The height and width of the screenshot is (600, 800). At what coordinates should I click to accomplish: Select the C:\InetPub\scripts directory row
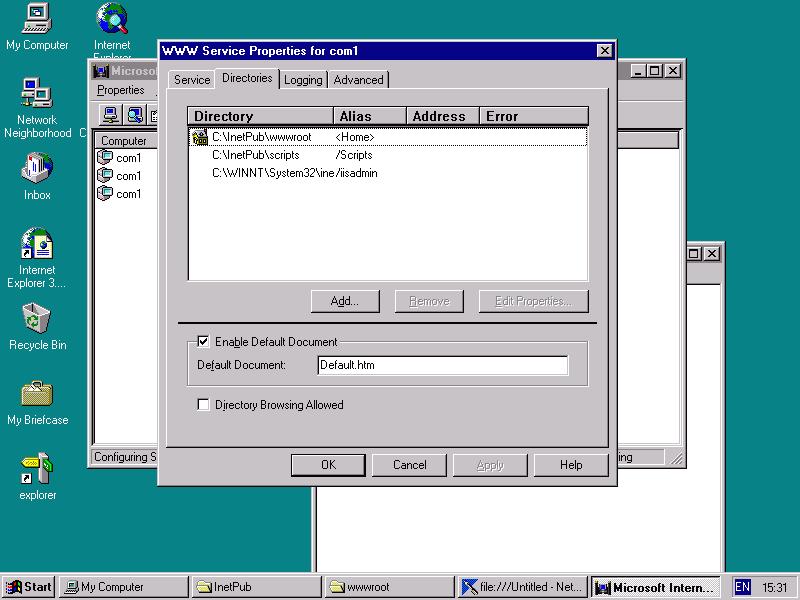point(256,155)
